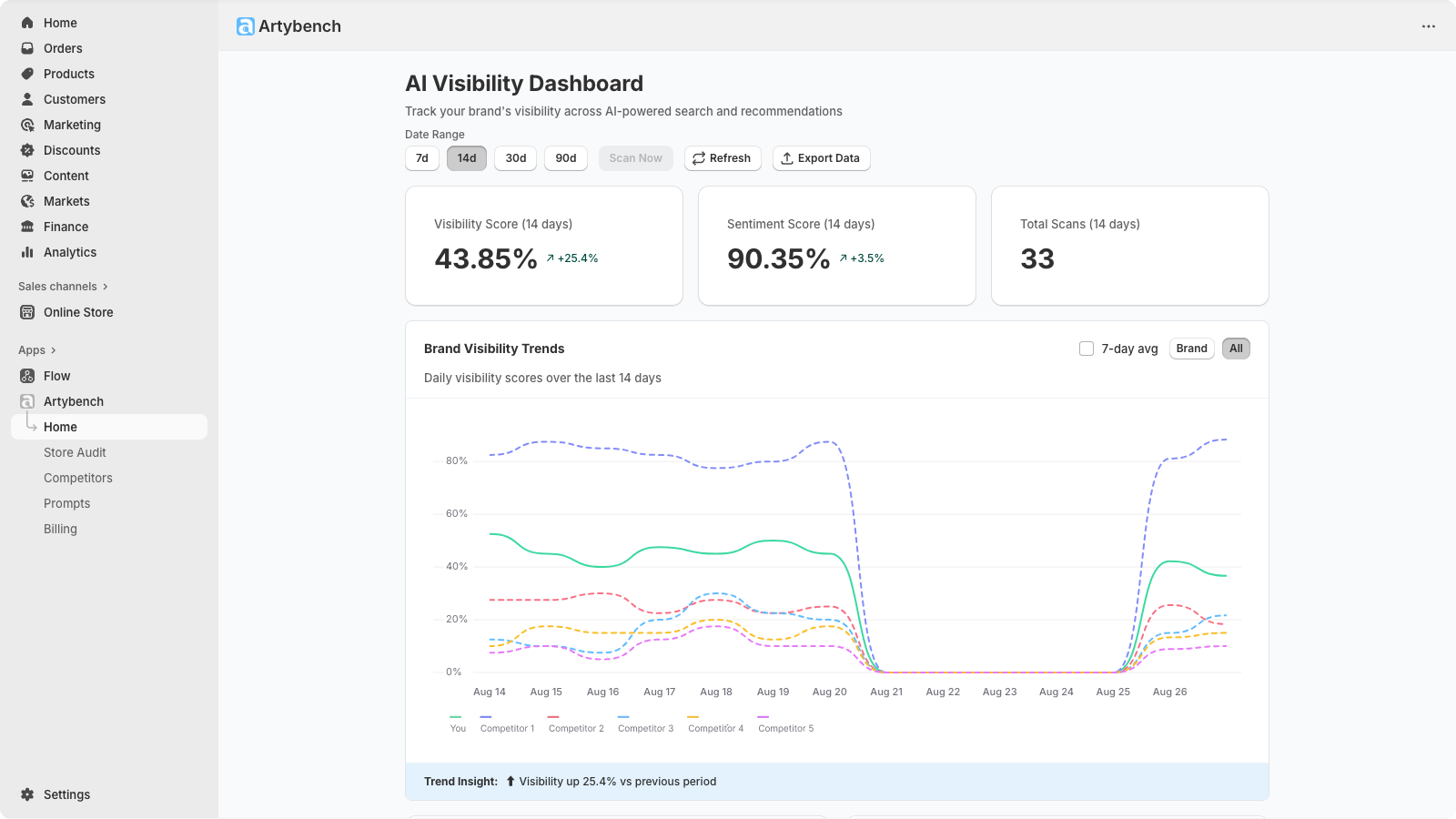
Task: Select the 30d date range
Action: (x=515, y=158)
